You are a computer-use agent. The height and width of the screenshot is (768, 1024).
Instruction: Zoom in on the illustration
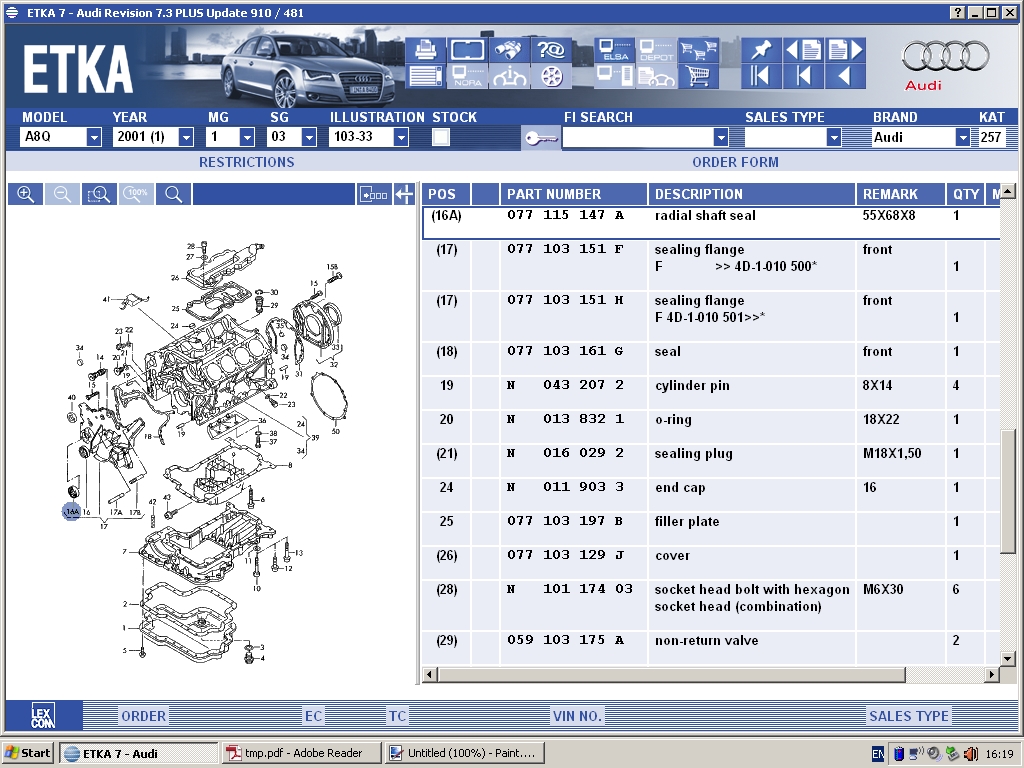(25, 194)
